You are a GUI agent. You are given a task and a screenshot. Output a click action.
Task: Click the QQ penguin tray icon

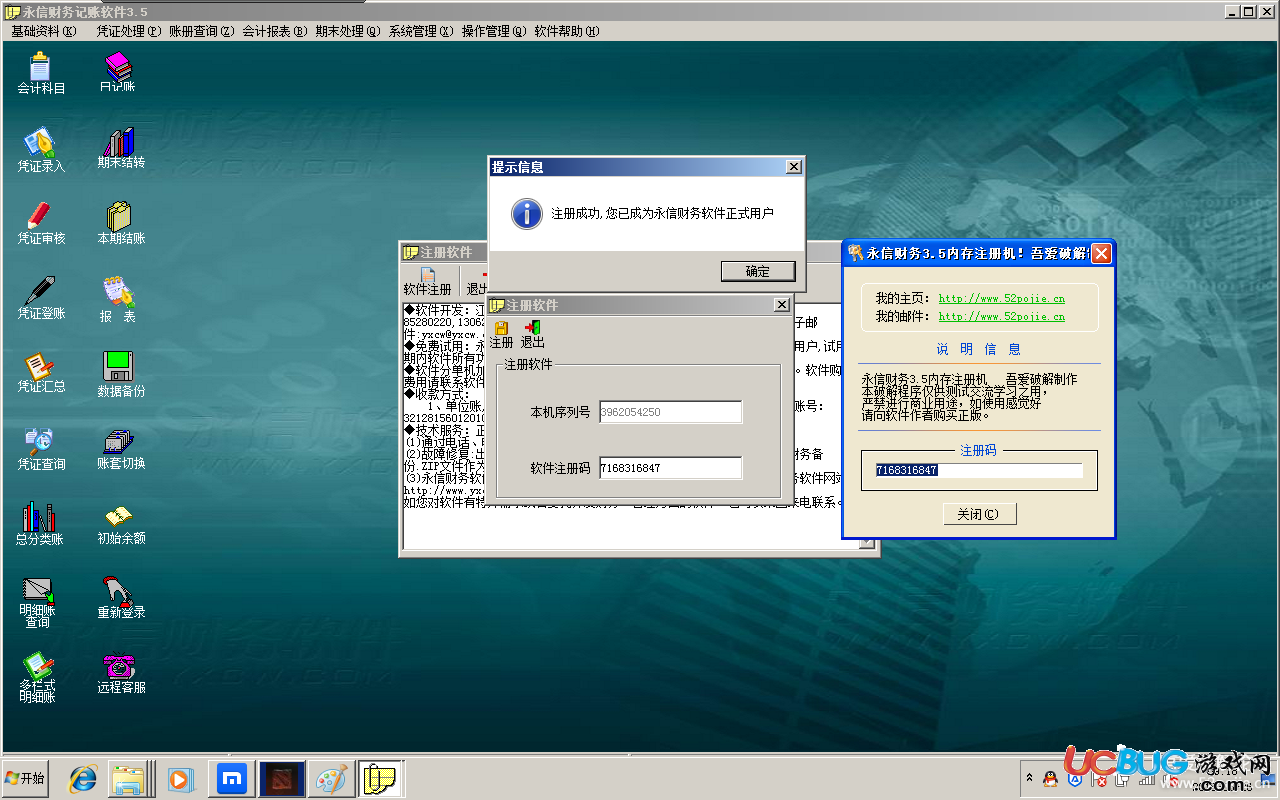pos(1050,778)
